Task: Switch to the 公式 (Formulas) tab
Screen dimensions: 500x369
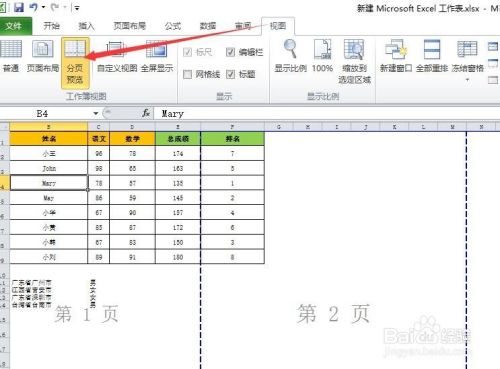Action: (x=173, y=26)
